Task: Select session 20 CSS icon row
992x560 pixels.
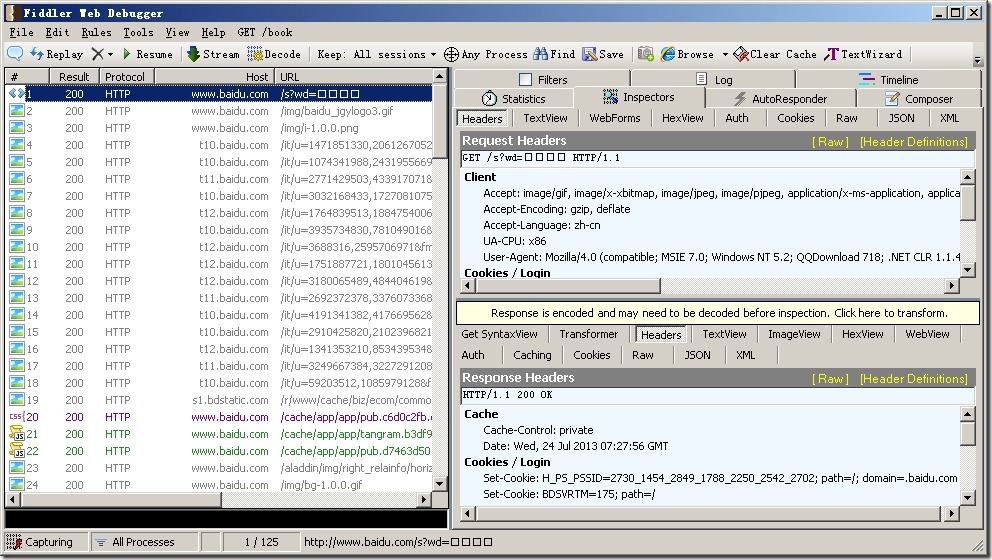Action: coord(16,417)
